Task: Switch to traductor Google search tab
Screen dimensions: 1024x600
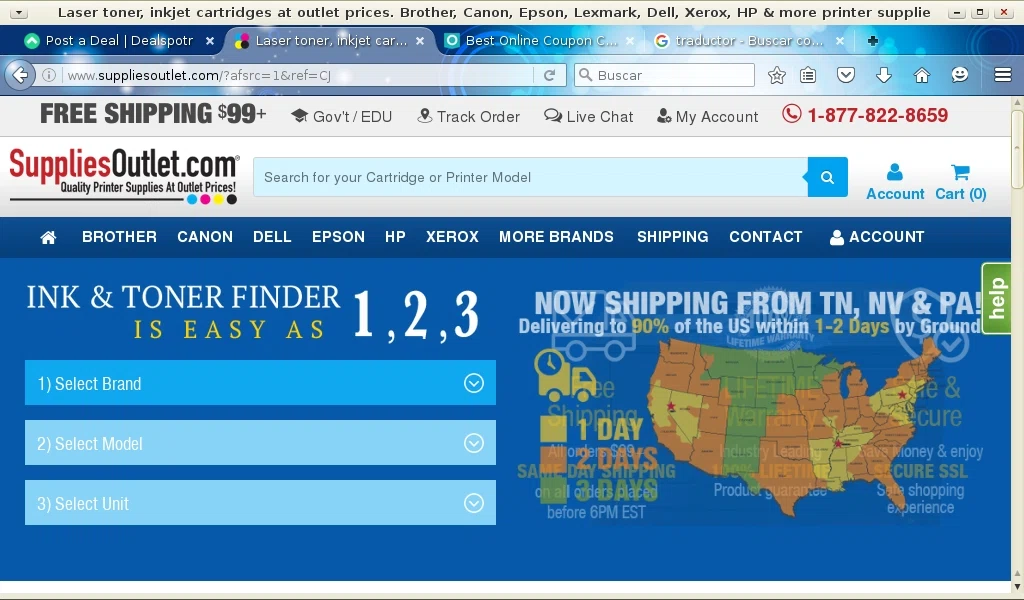Action: tap(750, 40)
